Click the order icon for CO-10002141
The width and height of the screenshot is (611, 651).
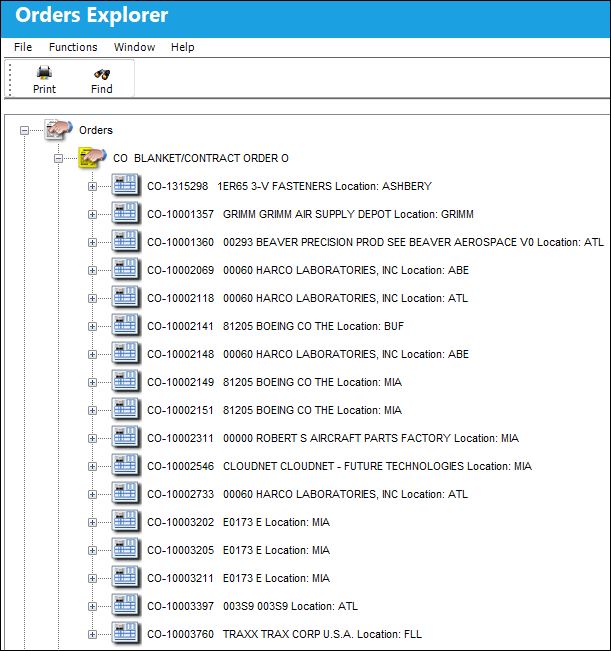125,326
